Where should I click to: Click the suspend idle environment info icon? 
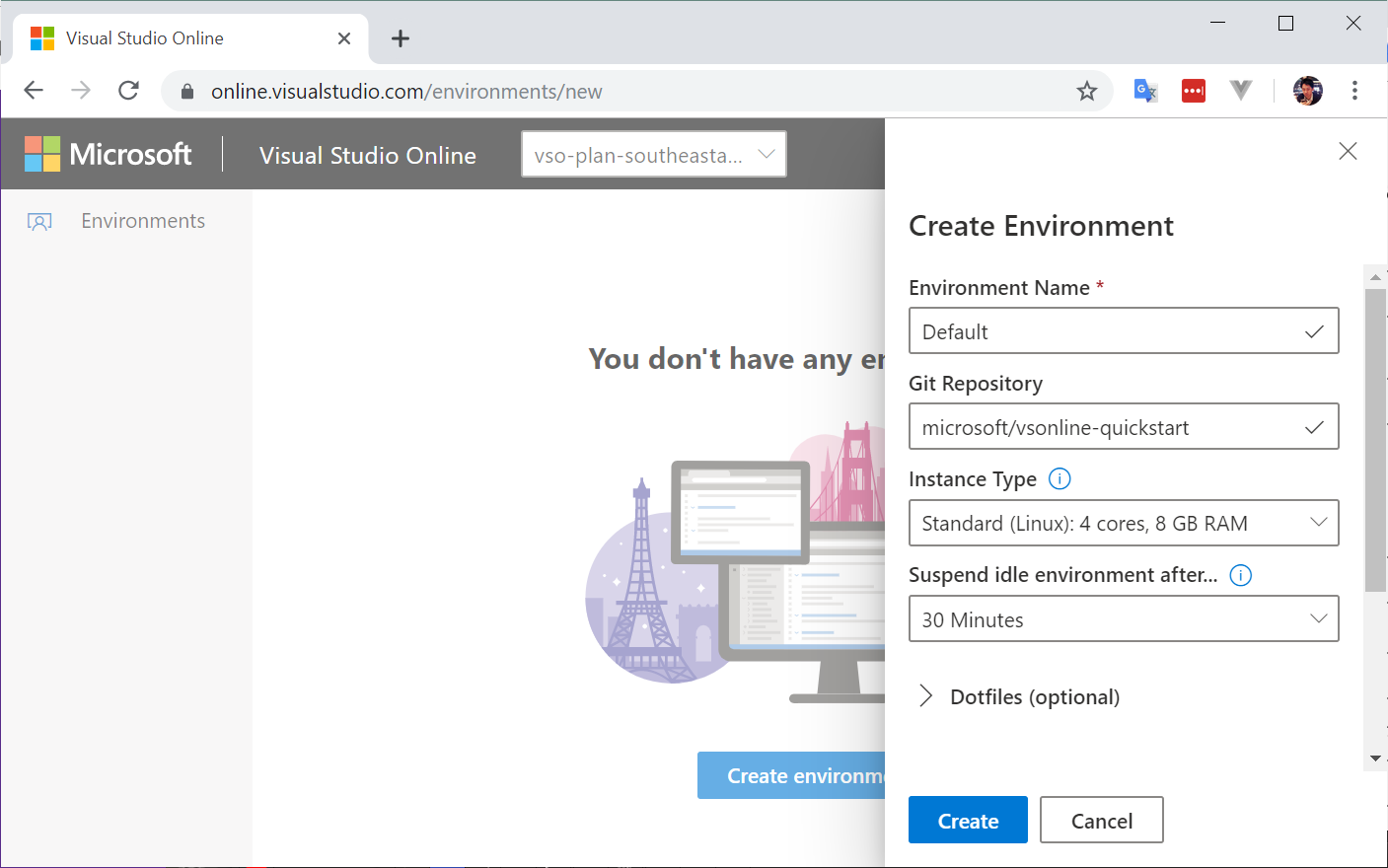[x=1241, y=575]
